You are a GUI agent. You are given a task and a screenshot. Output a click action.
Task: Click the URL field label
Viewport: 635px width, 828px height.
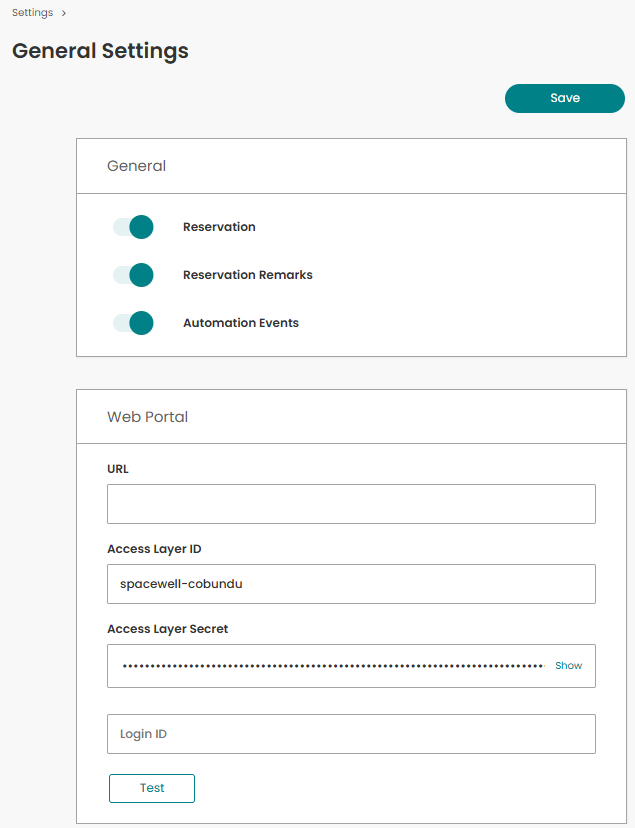point(118,469)
